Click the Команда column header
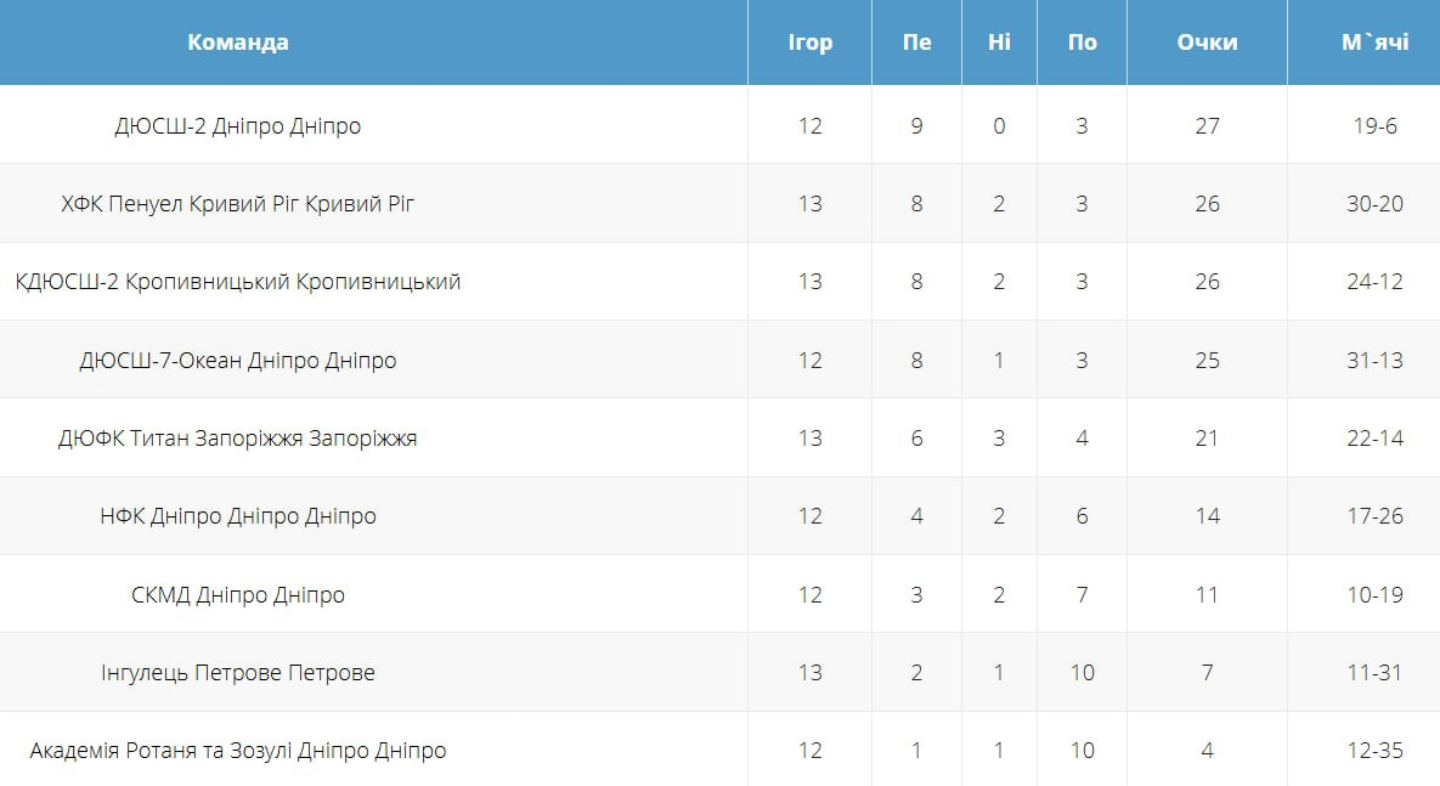Viewport: 1440px width, 786px height. point(238,42)
